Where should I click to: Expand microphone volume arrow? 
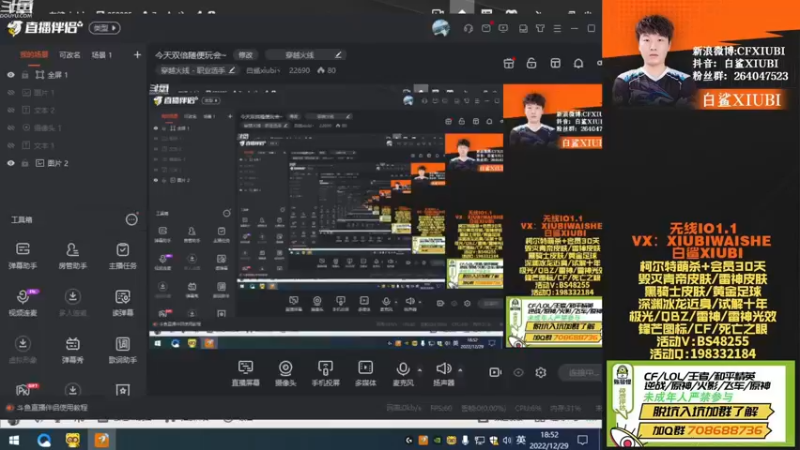pos(419,370)
